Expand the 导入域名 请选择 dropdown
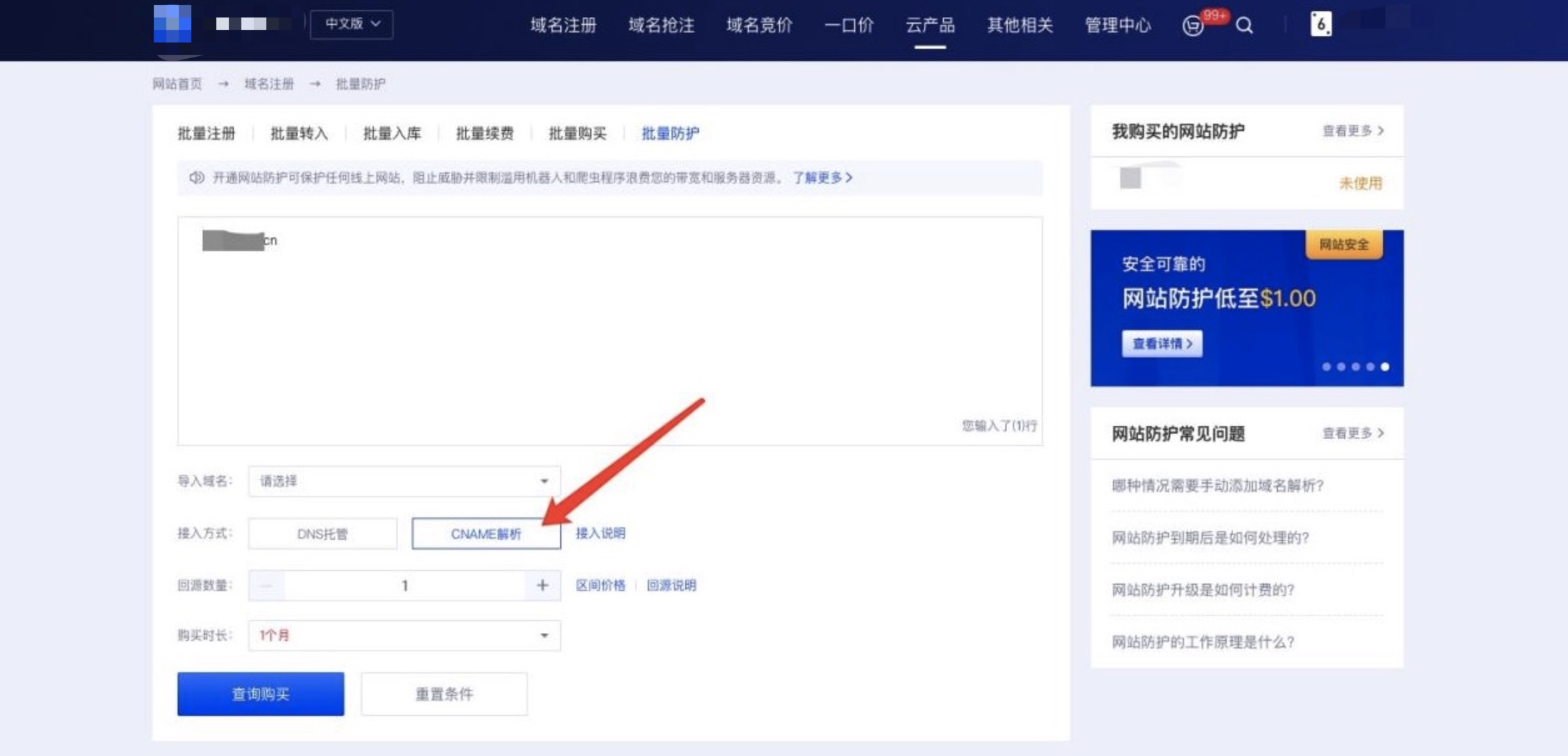Image resolution: width=1568 pixels, height=756 pixels. [404, 481]
